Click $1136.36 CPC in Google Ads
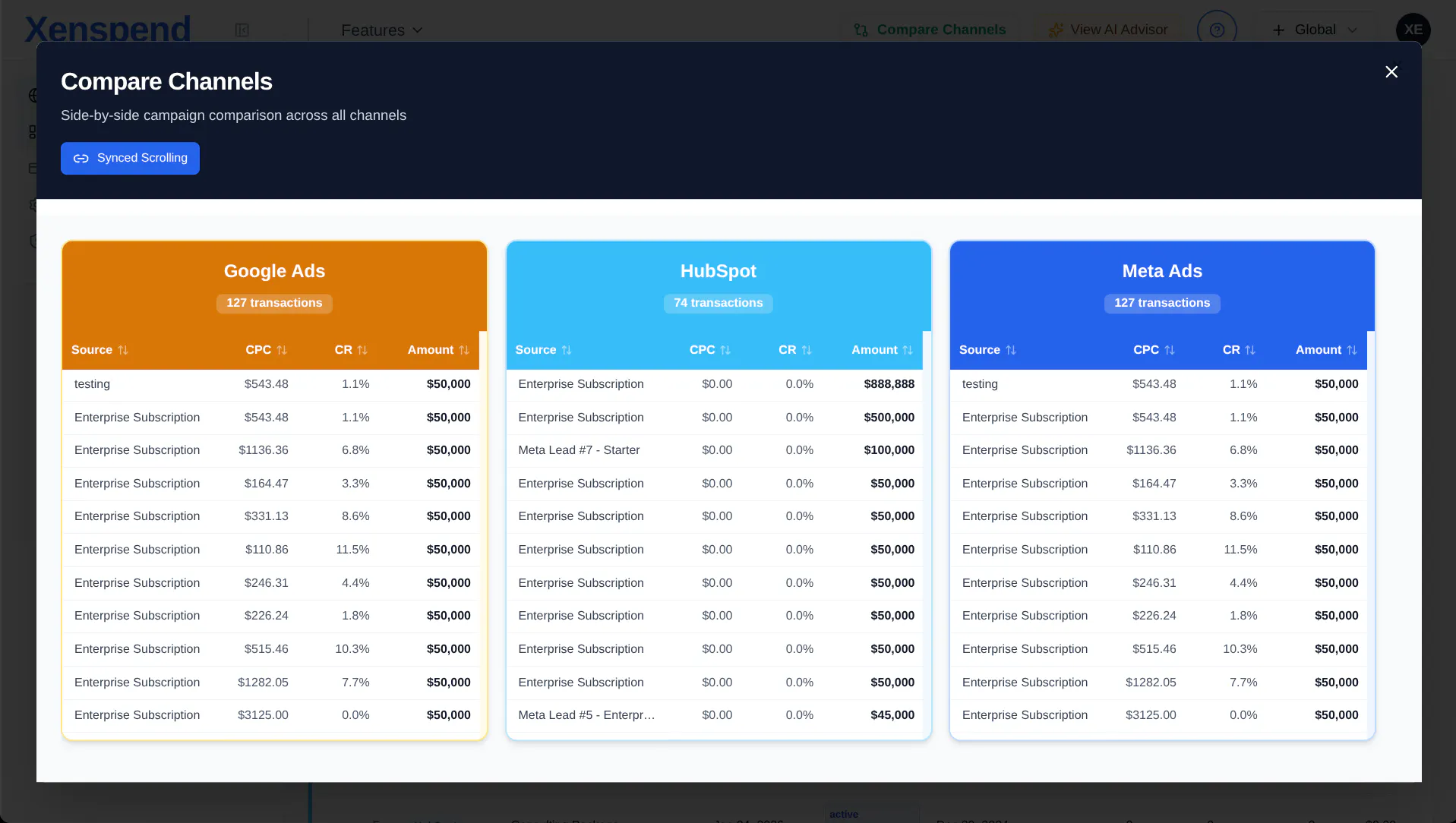This screenshot has height=823, width=1456. pyautogui.click(x=264, y=450)
